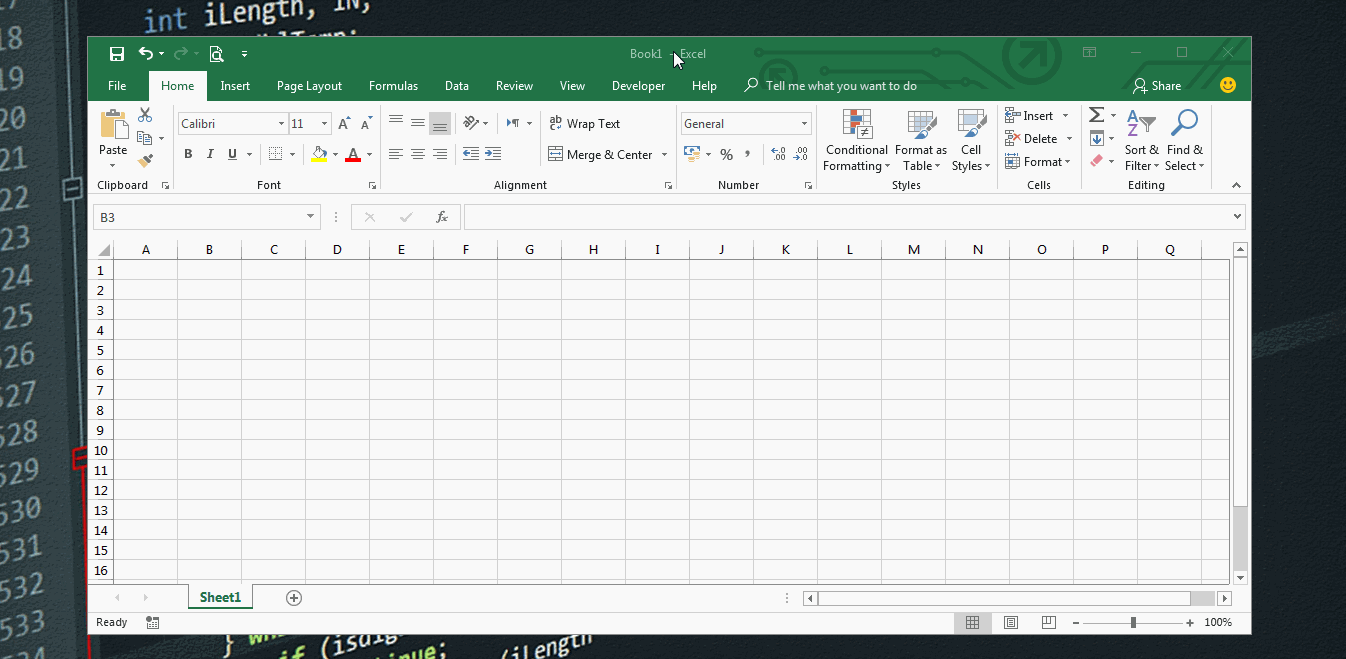Switch to Page Break Preview in status bar

(1049, 622)
